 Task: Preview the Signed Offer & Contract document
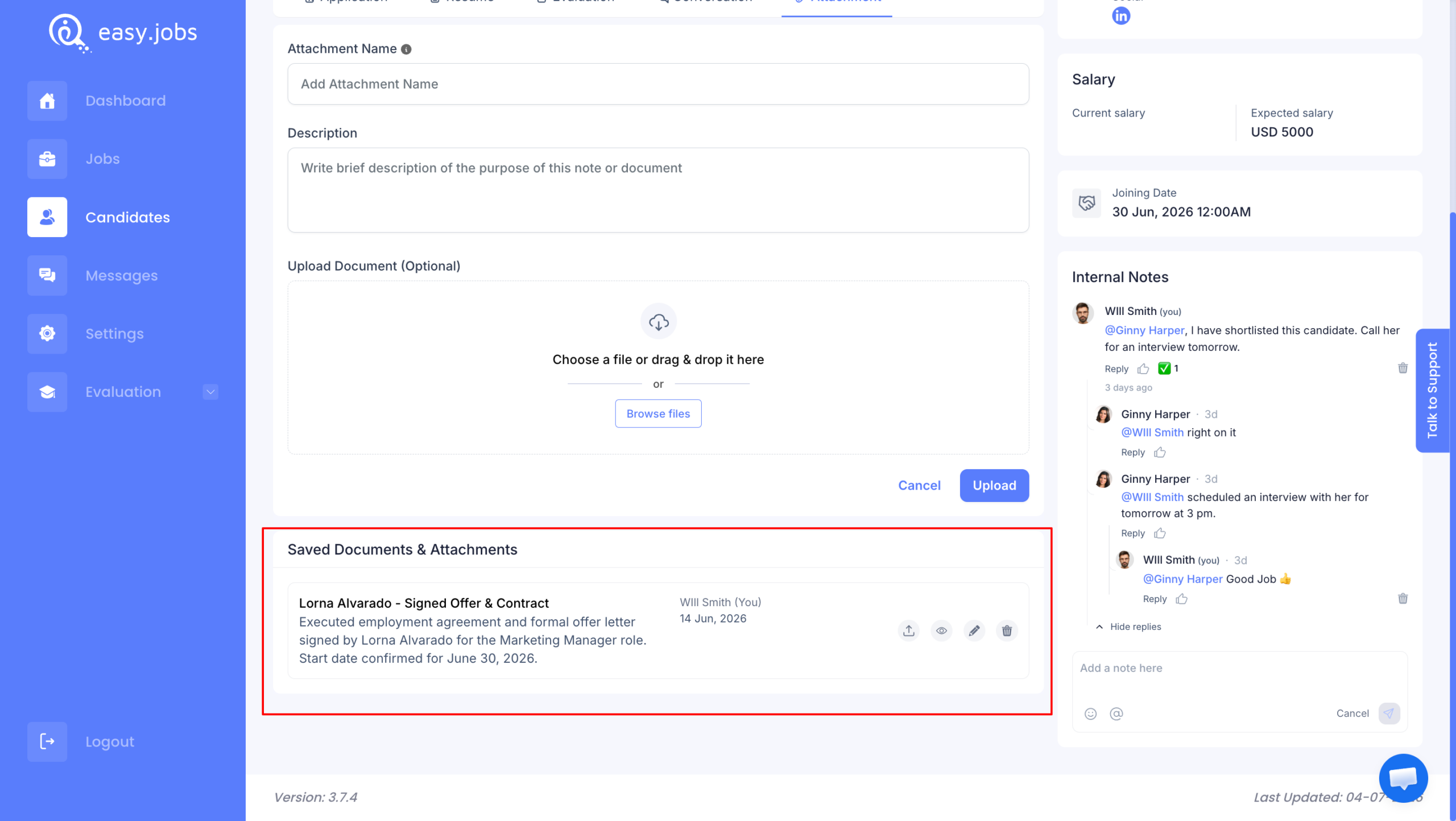tap(942, 631)
